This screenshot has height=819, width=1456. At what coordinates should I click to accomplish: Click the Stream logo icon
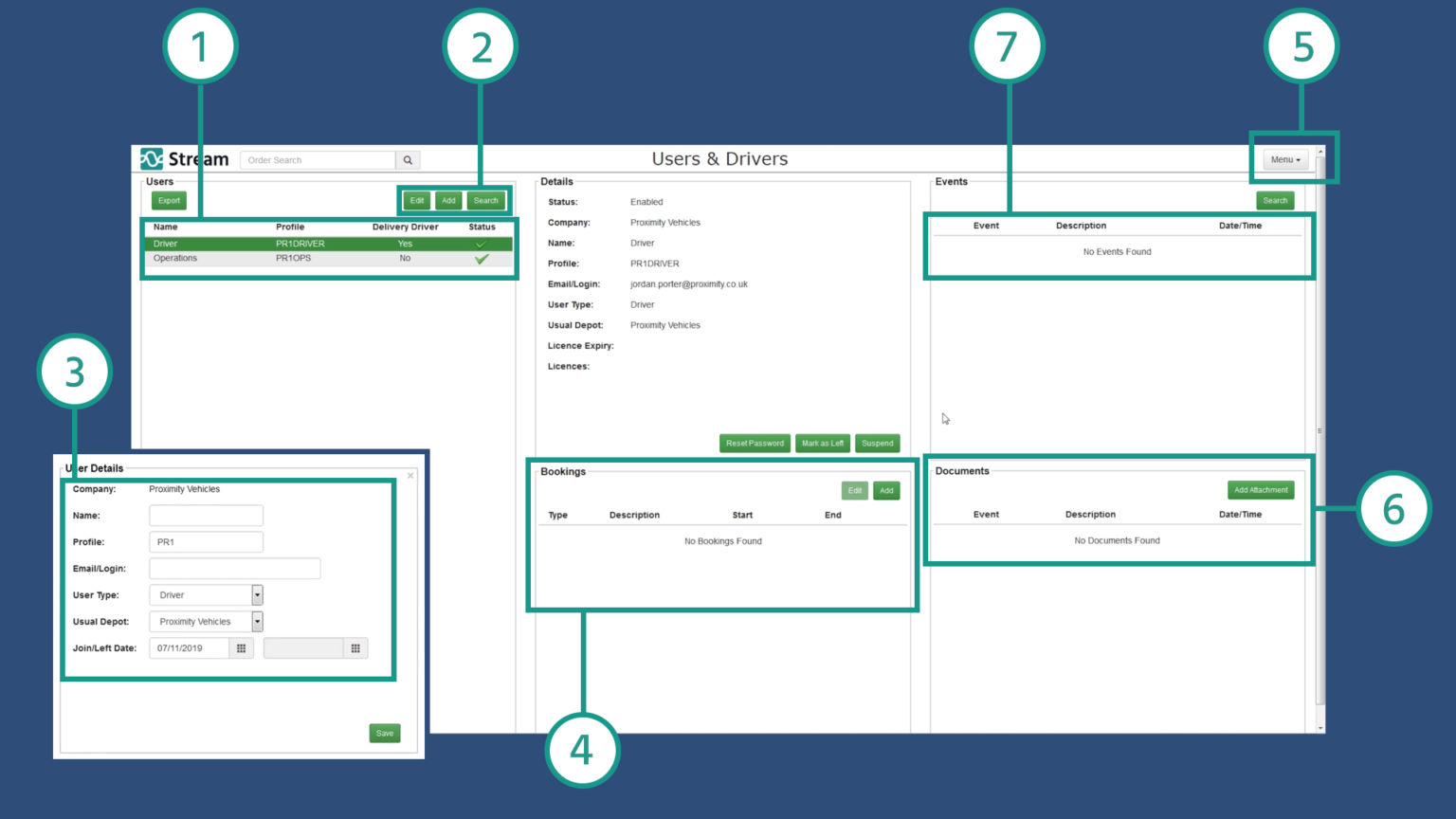tap(150, 158)
